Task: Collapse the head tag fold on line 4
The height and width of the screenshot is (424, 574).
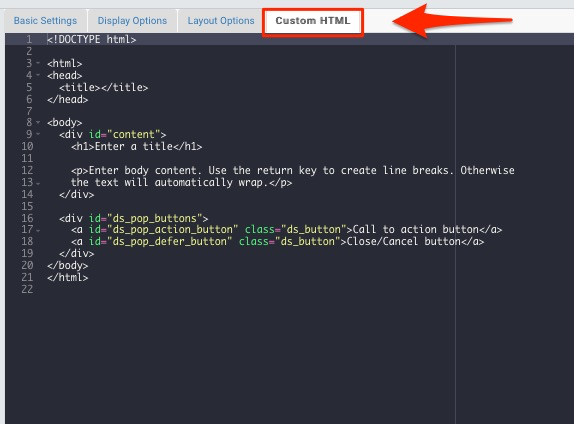Action: [38, 75]
